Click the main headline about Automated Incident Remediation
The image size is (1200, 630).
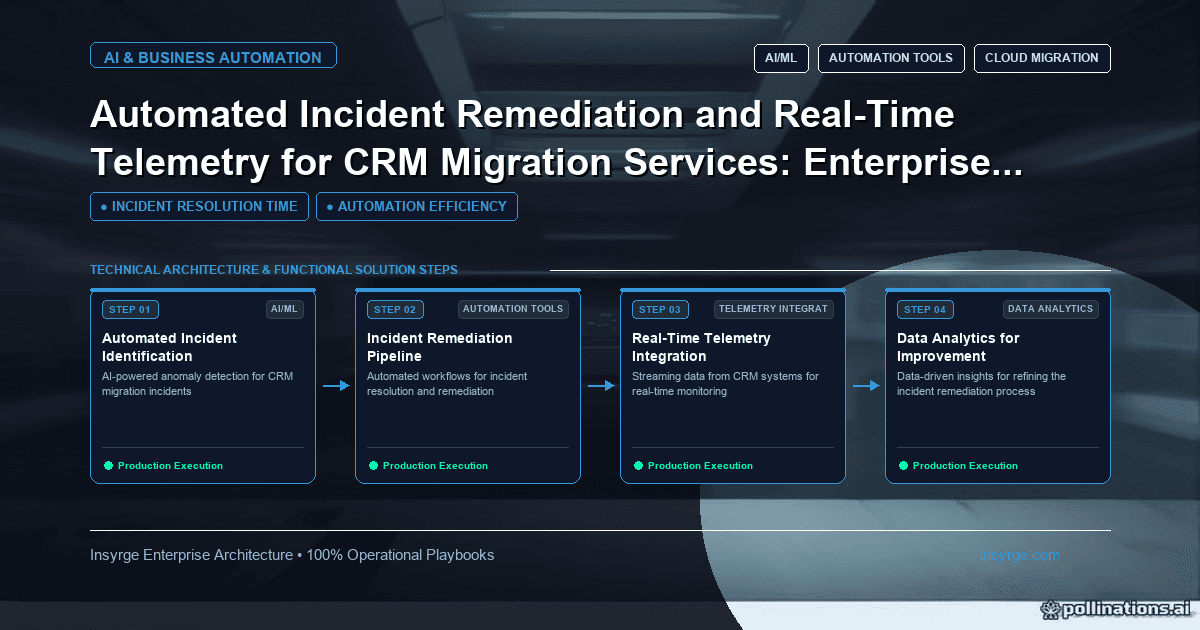point(556,139)
